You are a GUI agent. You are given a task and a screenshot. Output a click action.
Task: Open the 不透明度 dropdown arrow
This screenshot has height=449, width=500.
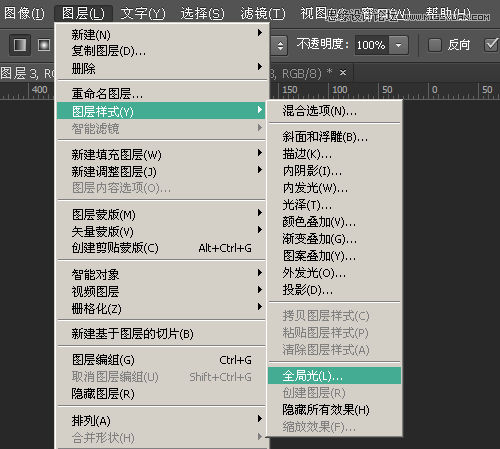tap(398, 45)
